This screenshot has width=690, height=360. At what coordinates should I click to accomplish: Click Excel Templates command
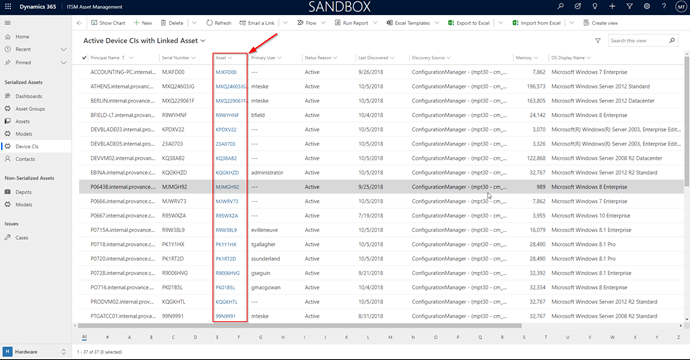pyautogui.click(x=408, y=23)
